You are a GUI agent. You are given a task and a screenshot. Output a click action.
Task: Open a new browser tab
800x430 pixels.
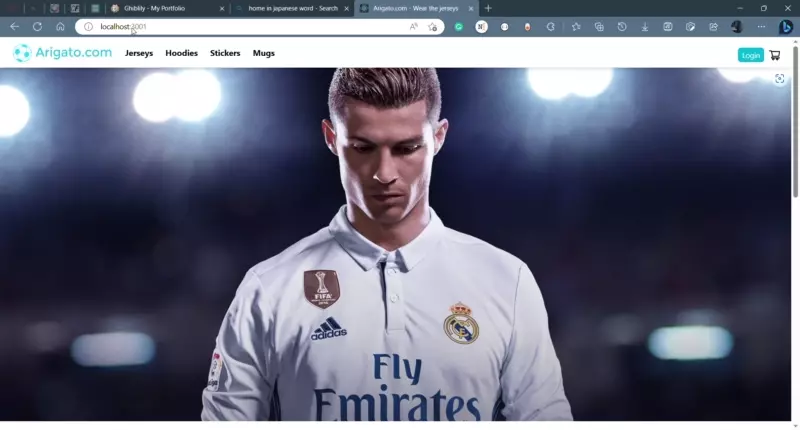point(488,8)
